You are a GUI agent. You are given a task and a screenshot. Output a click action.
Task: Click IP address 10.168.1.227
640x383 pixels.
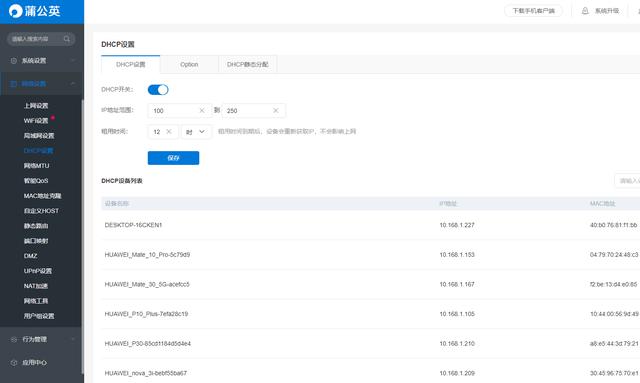(x=457, y=225)
